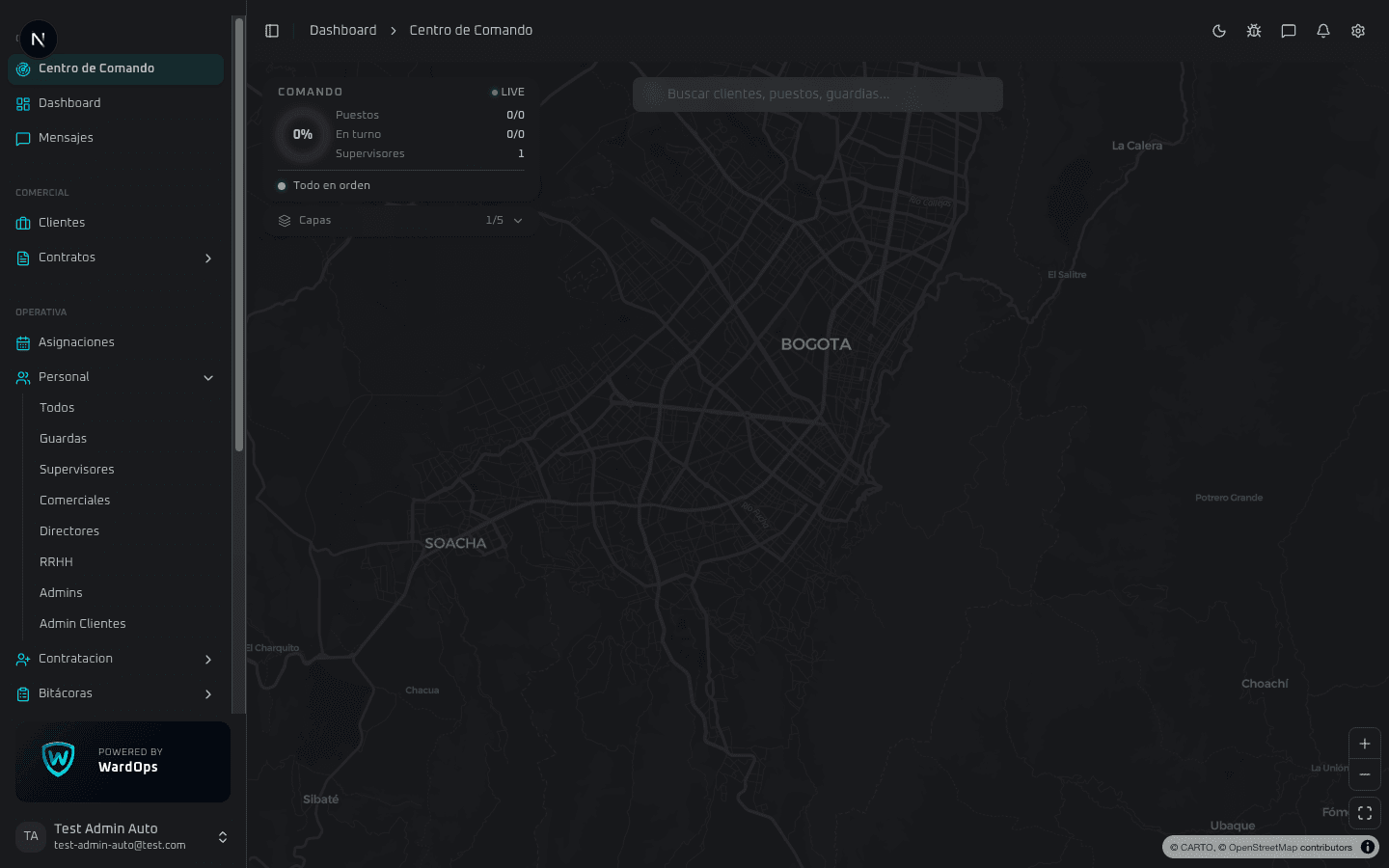Click the bug report icon

click(x=1254, y=31)
